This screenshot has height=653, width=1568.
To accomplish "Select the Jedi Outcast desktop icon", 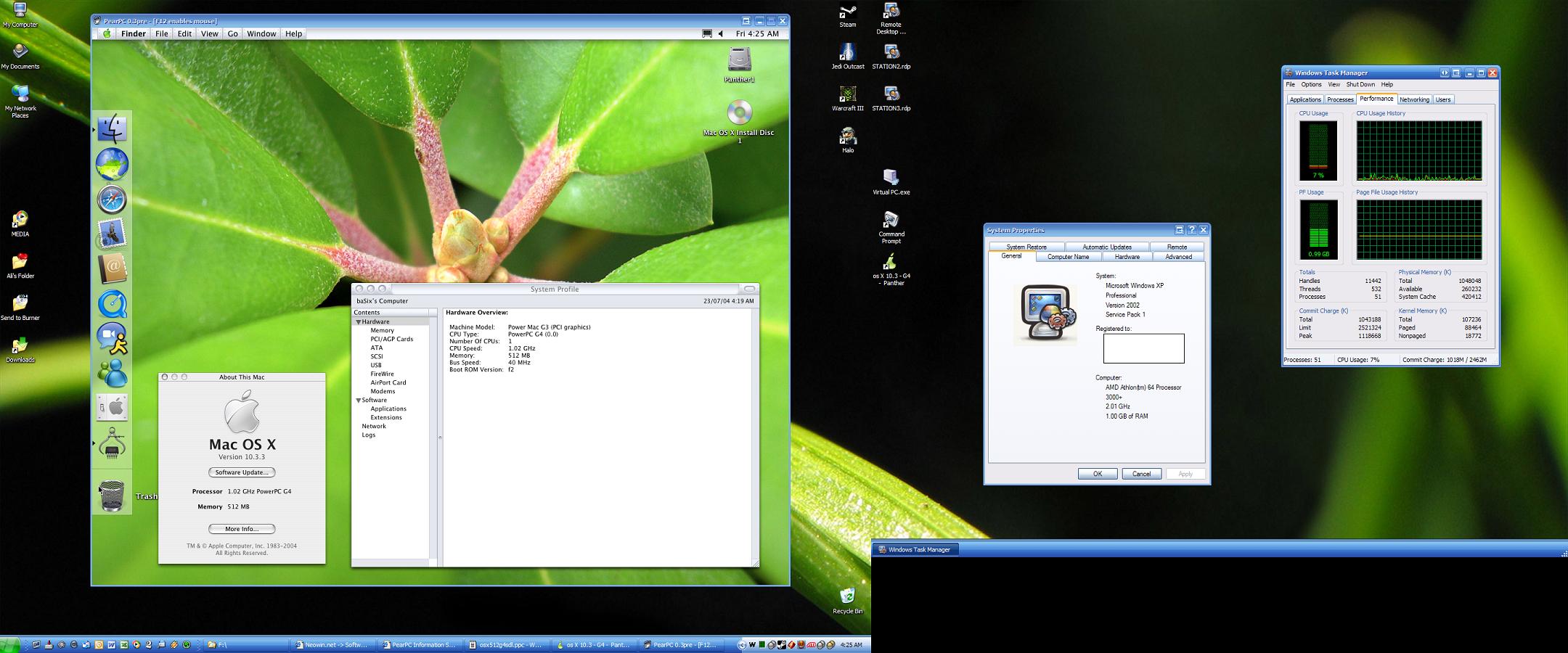I will point(848,57).
